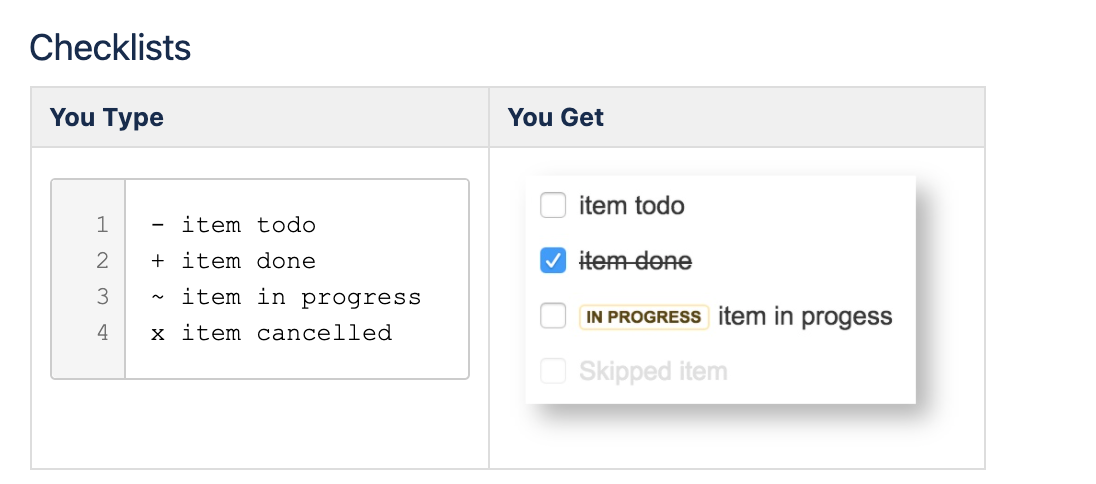This screenshot has width=1096, height=484.
Task: Select the "You Get" column header
Action: pyautogui.click(x=556, y=118)
